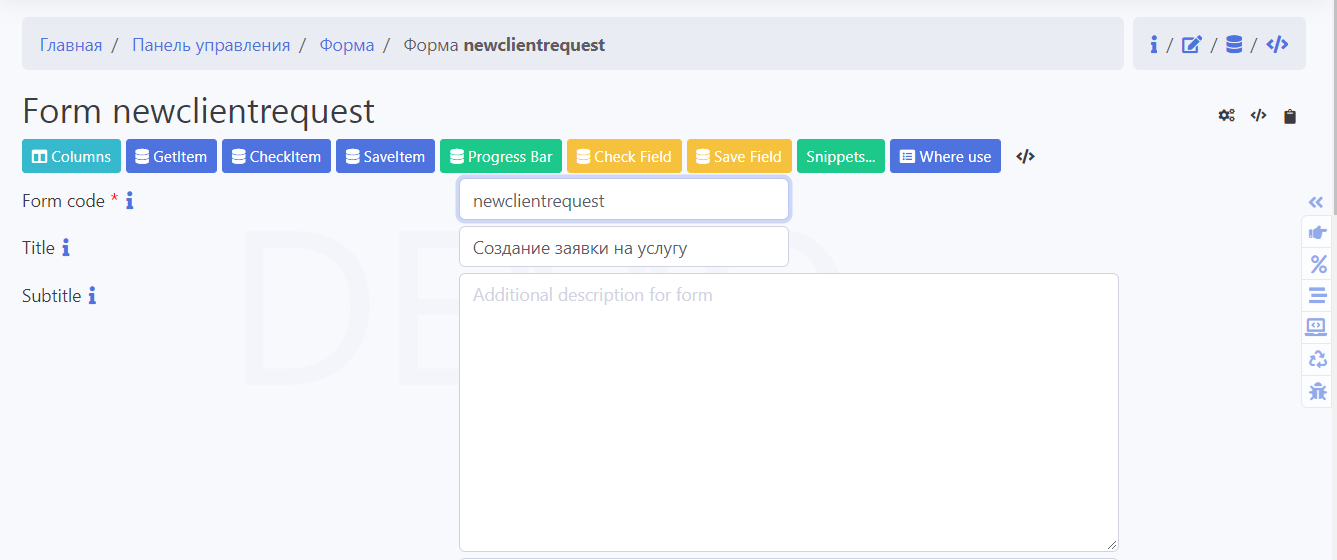Click the Where use button
Image resolution: width=1337 pixels, height=560 pixels.
945,156
